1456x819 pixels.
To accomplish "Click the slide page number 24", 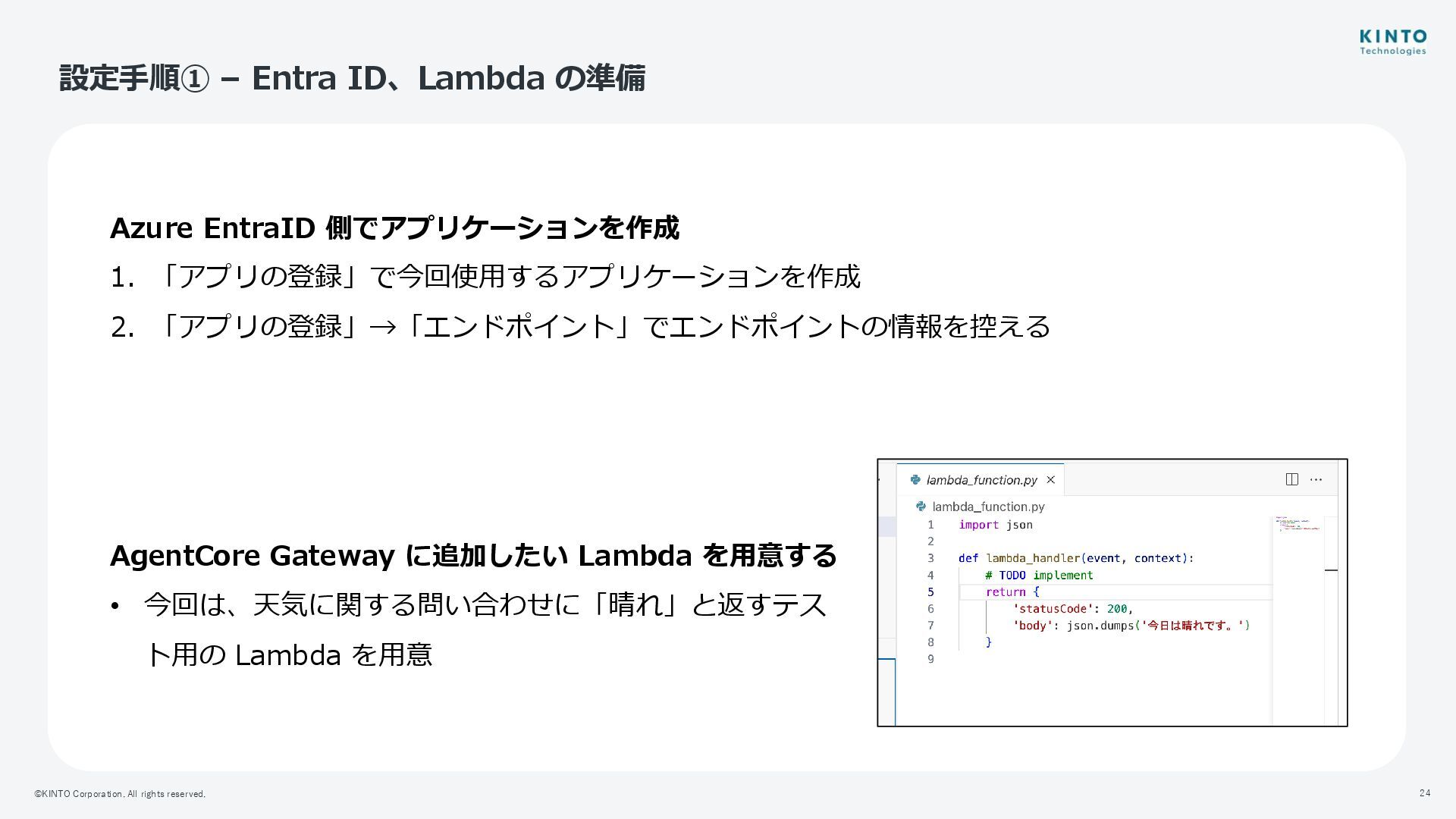I will coord(1424,793).
